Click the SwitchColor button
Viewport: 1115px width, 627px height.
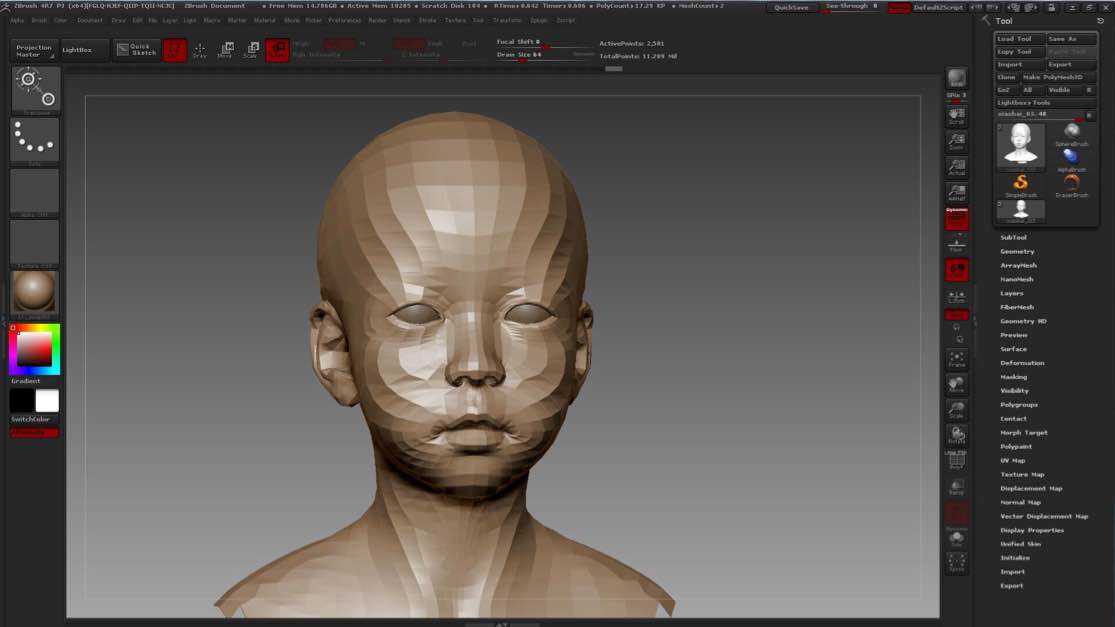pyautogui.click(x=34, y=419)
